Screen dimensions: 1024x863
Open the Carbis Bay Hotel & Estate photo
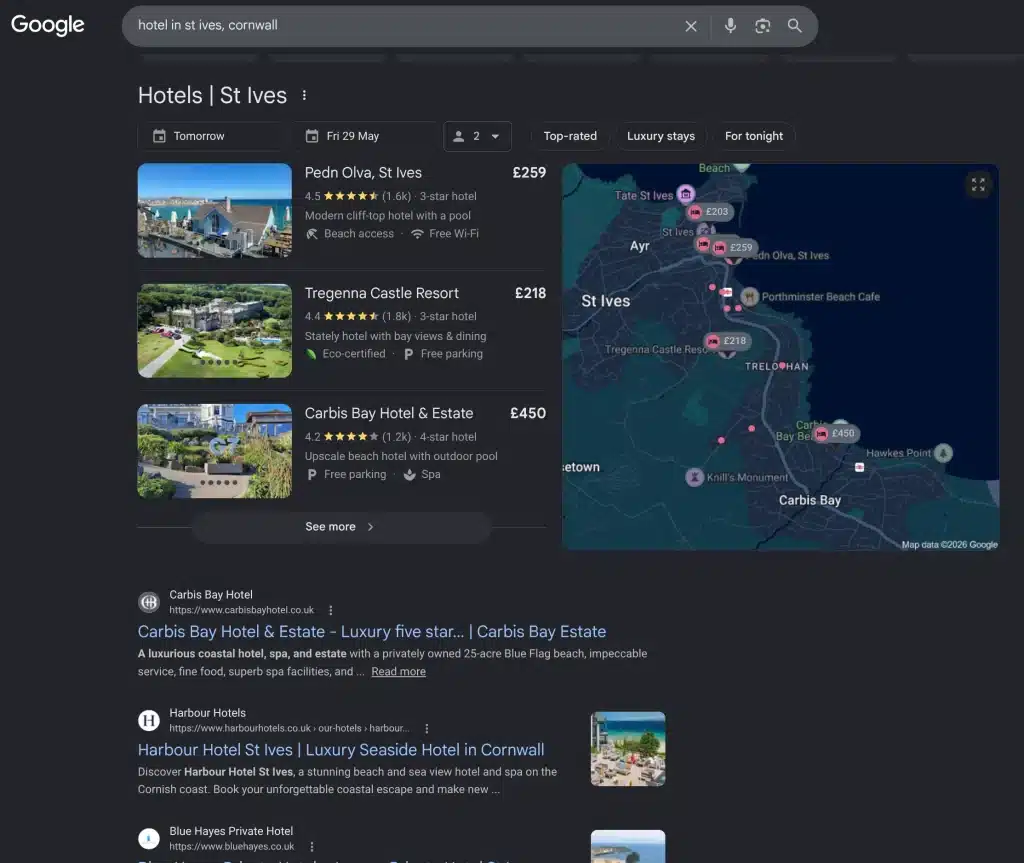pyautogui.click(x=215, y=451)
